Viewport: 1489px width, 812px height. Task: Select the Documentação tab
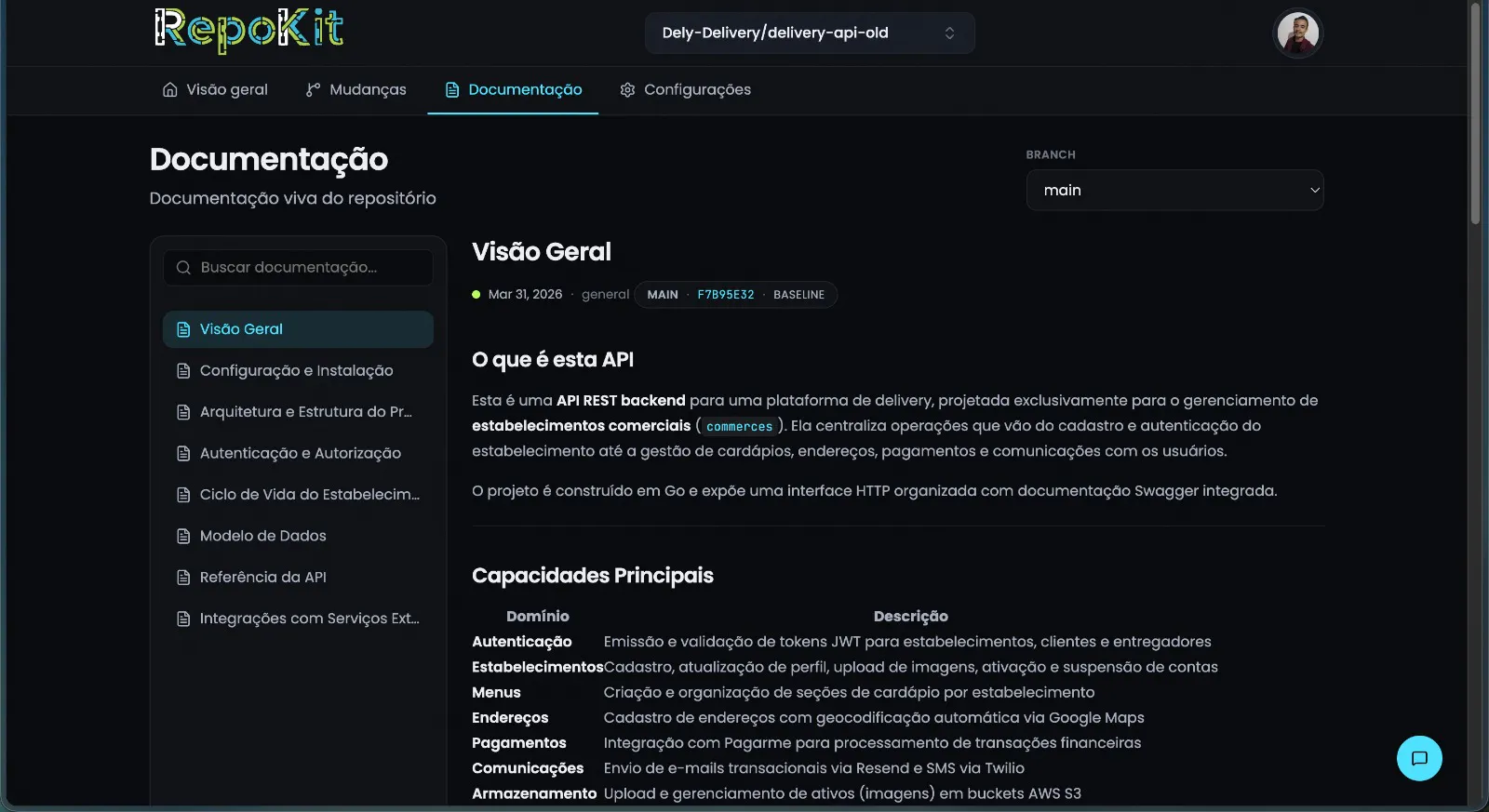(513, 89)
